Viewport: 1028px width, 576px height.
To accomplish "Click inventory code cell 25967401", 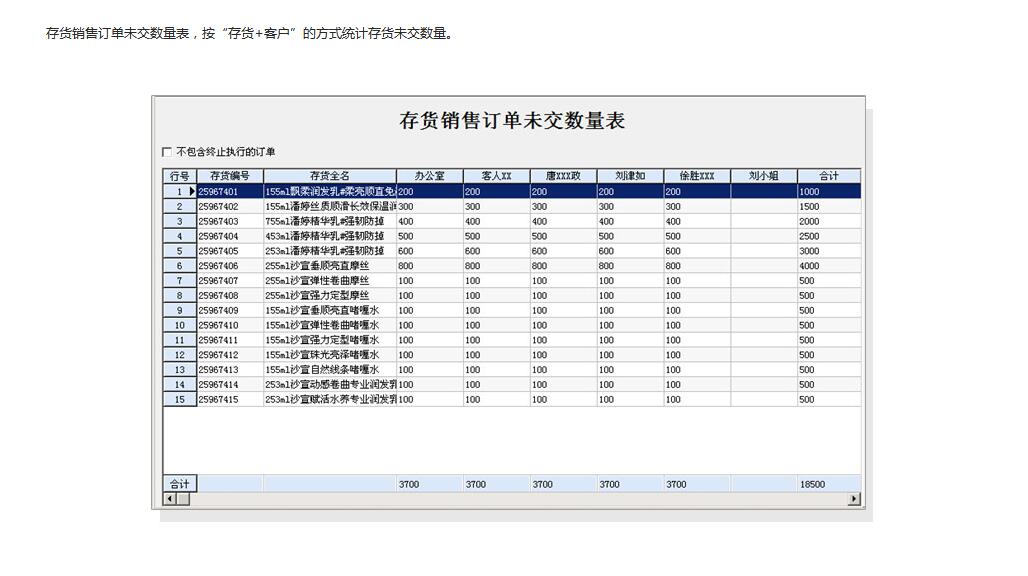I will [230, 191].
